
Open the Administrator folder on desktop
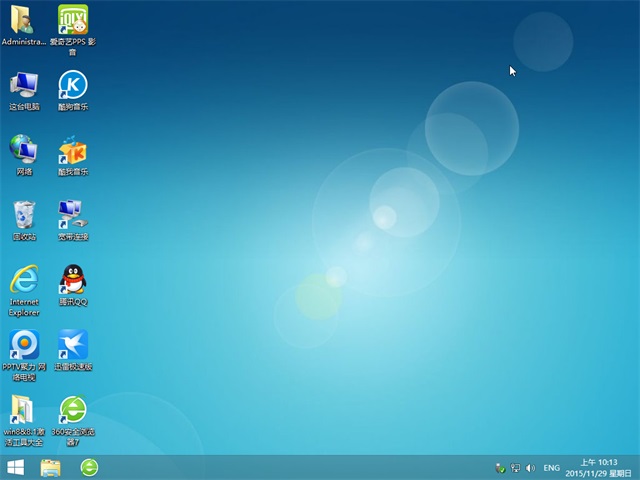23,20
